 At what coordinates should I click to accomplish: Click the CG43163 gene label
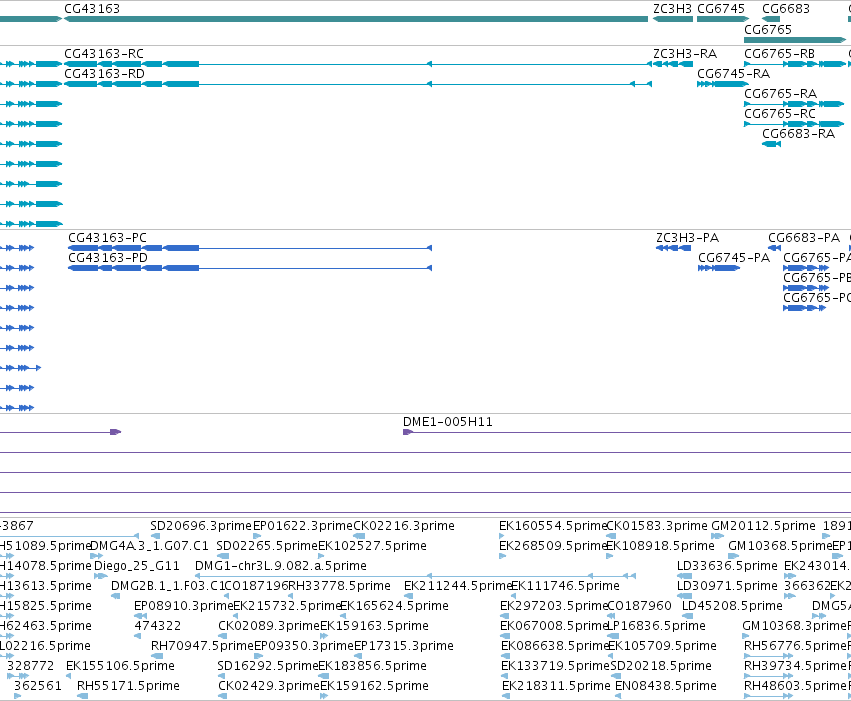[92, 9]
